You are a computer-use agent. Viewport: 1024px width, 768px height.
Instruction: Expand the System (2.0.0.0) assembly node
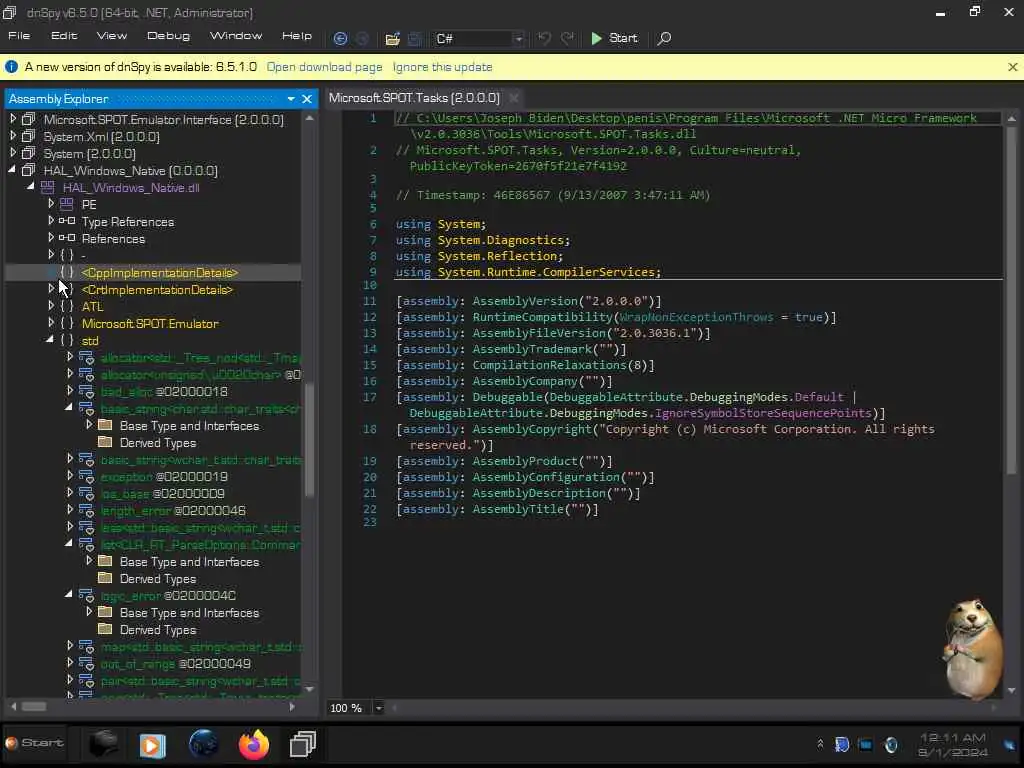click(x=12, y=153)
